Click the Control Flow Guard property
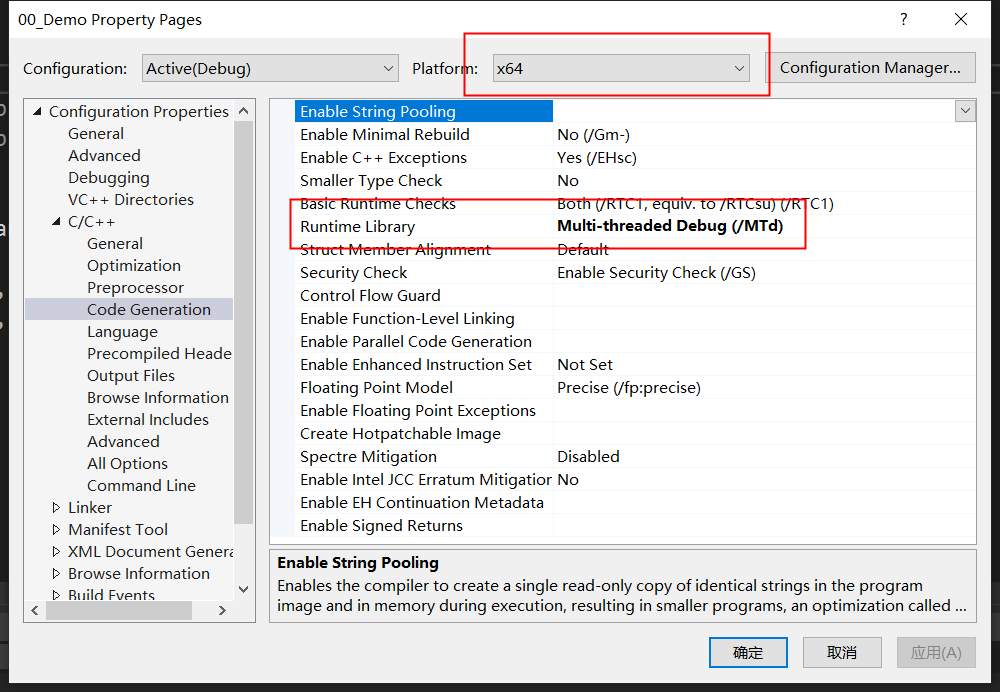This screenshot has height=692, width=1000. point(370,295)
